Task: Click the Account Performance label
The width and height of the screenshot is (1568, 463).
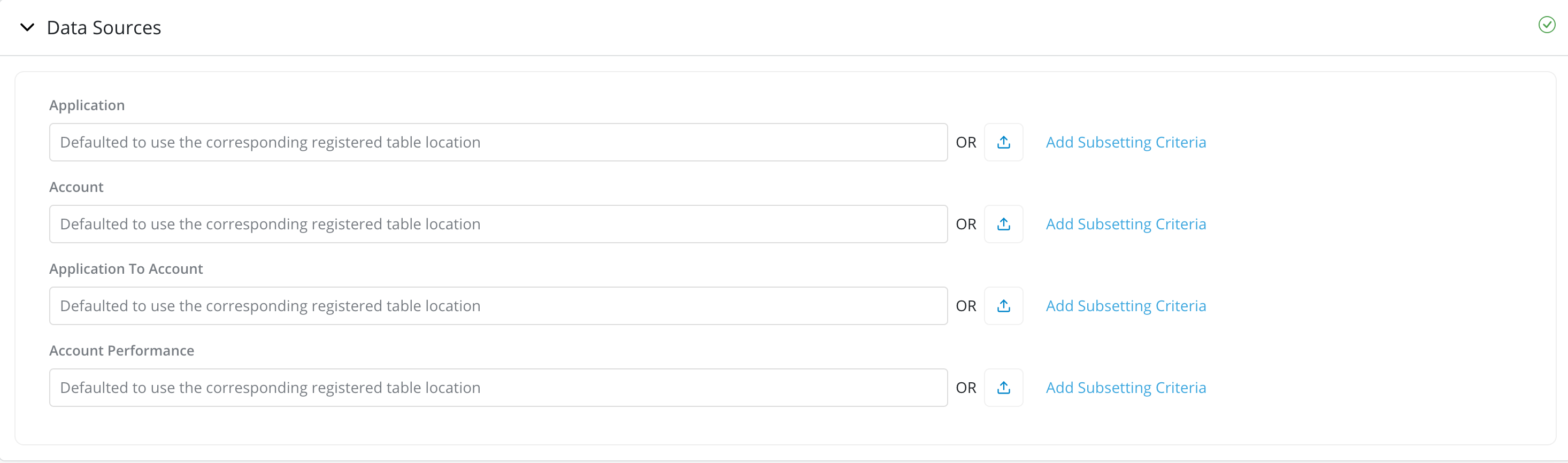Action: [122, 351]
